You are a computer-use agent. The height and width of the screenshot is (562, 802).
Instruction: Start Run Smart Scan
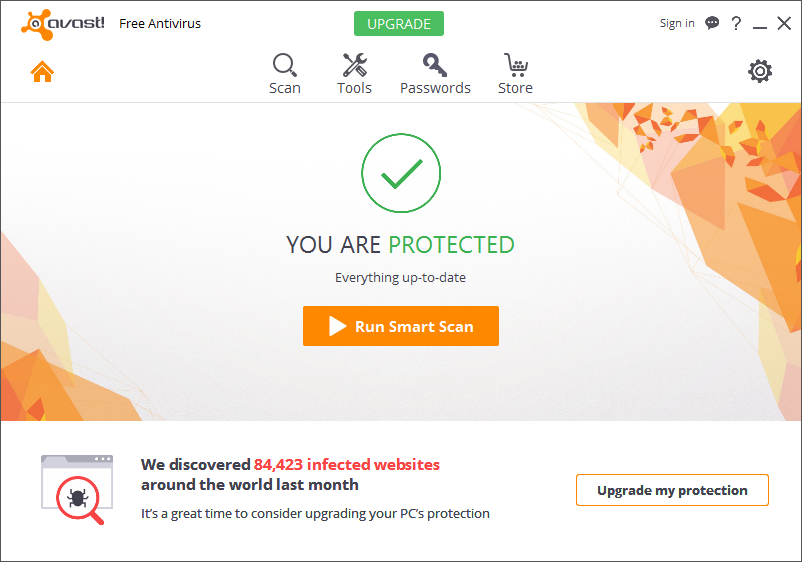click(x=400, y=326)
